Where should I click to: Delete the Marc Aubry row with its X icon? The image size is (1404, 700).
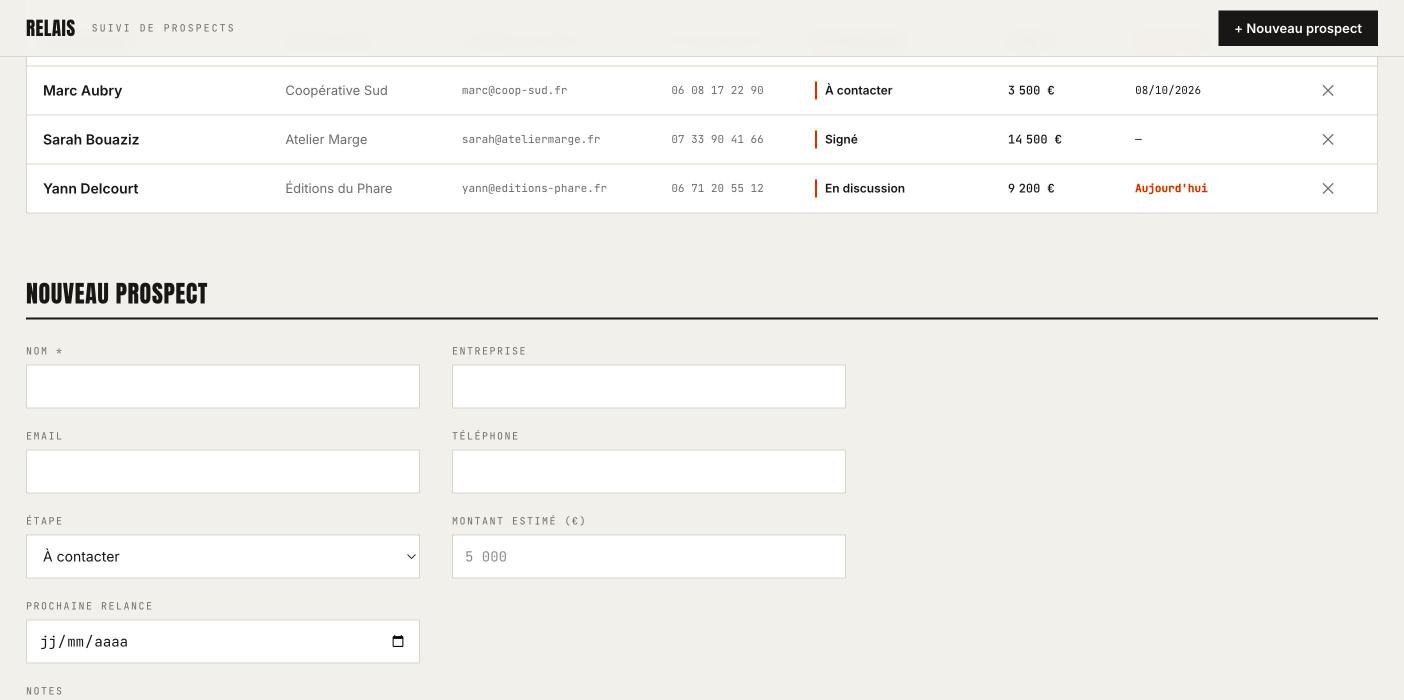tap(1328, 90)
